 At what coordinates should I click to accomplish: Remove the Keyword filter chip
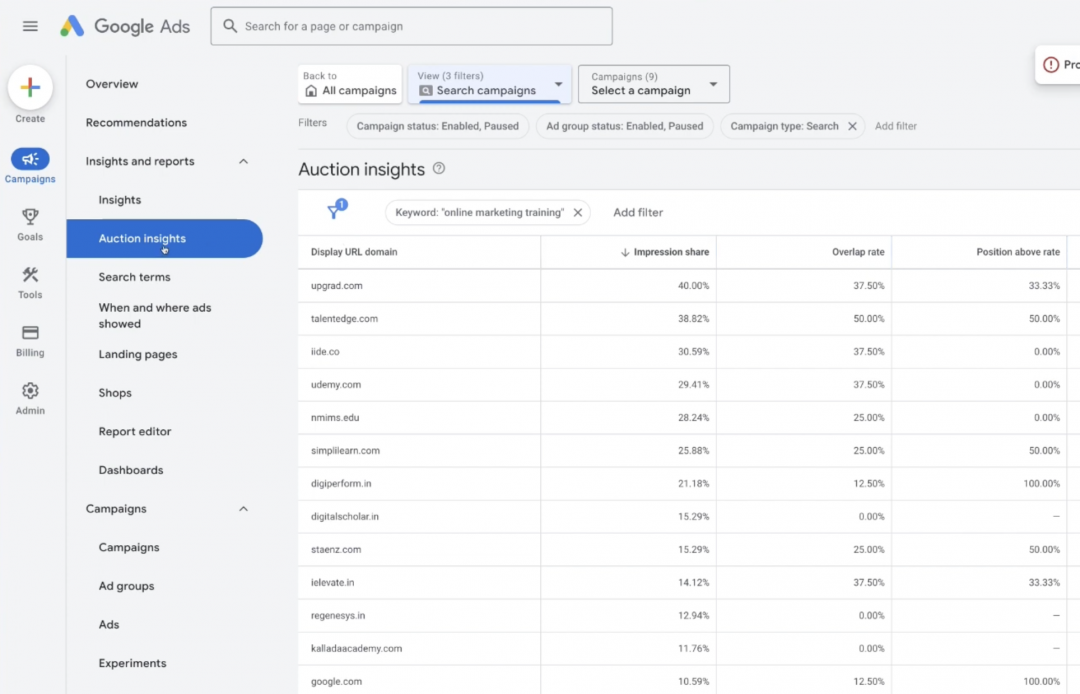pyautogui.click(x=578, y=213)
